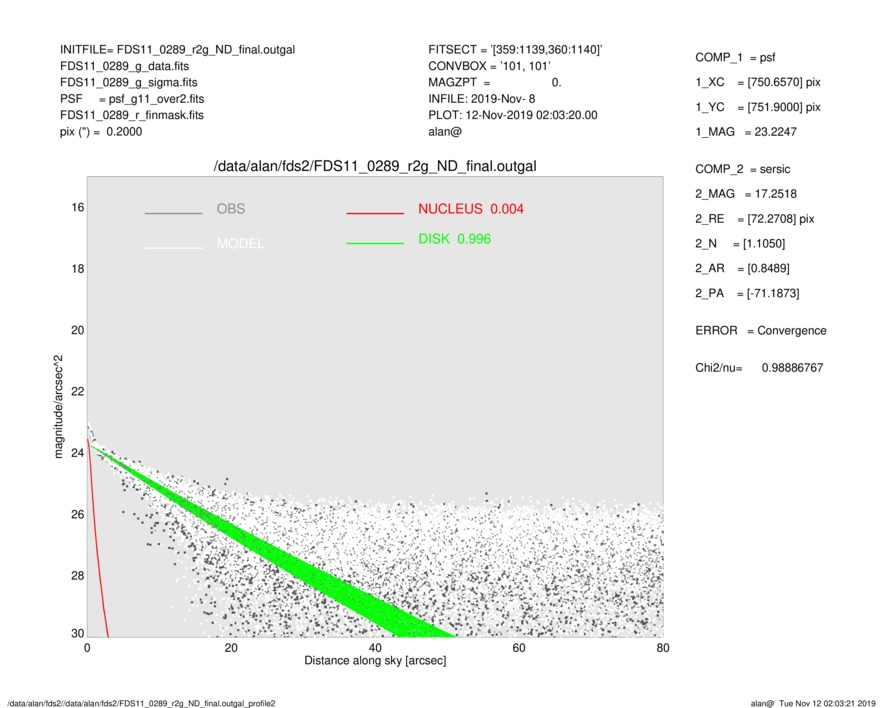Click the footer timestamp at bottom right
The height and width of the screenshot is (708, 885).
813,703
